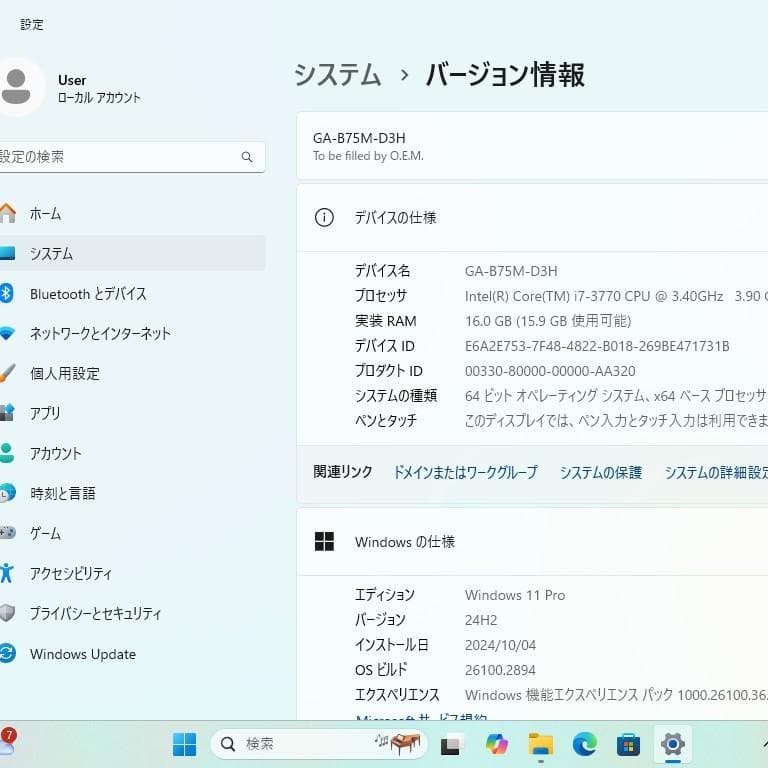This screenshot has height=768, width=768.
Task: Open Task View from the taskbar
Action: [451, 744]
